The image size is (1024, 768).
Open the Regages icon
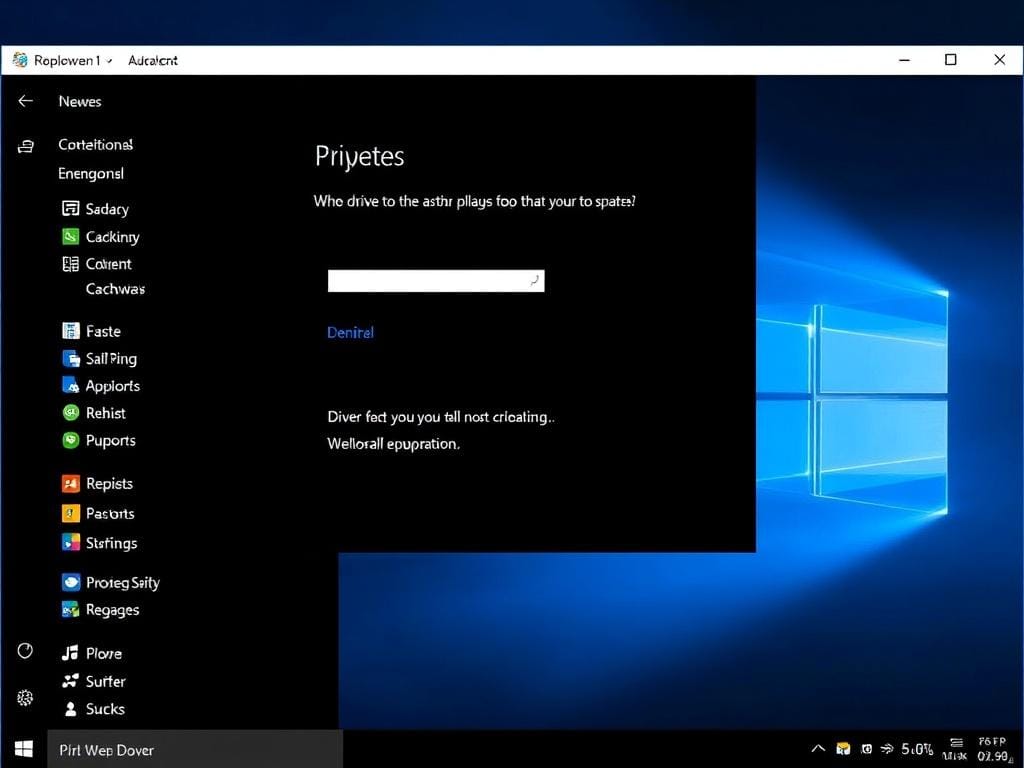[71, 609]
